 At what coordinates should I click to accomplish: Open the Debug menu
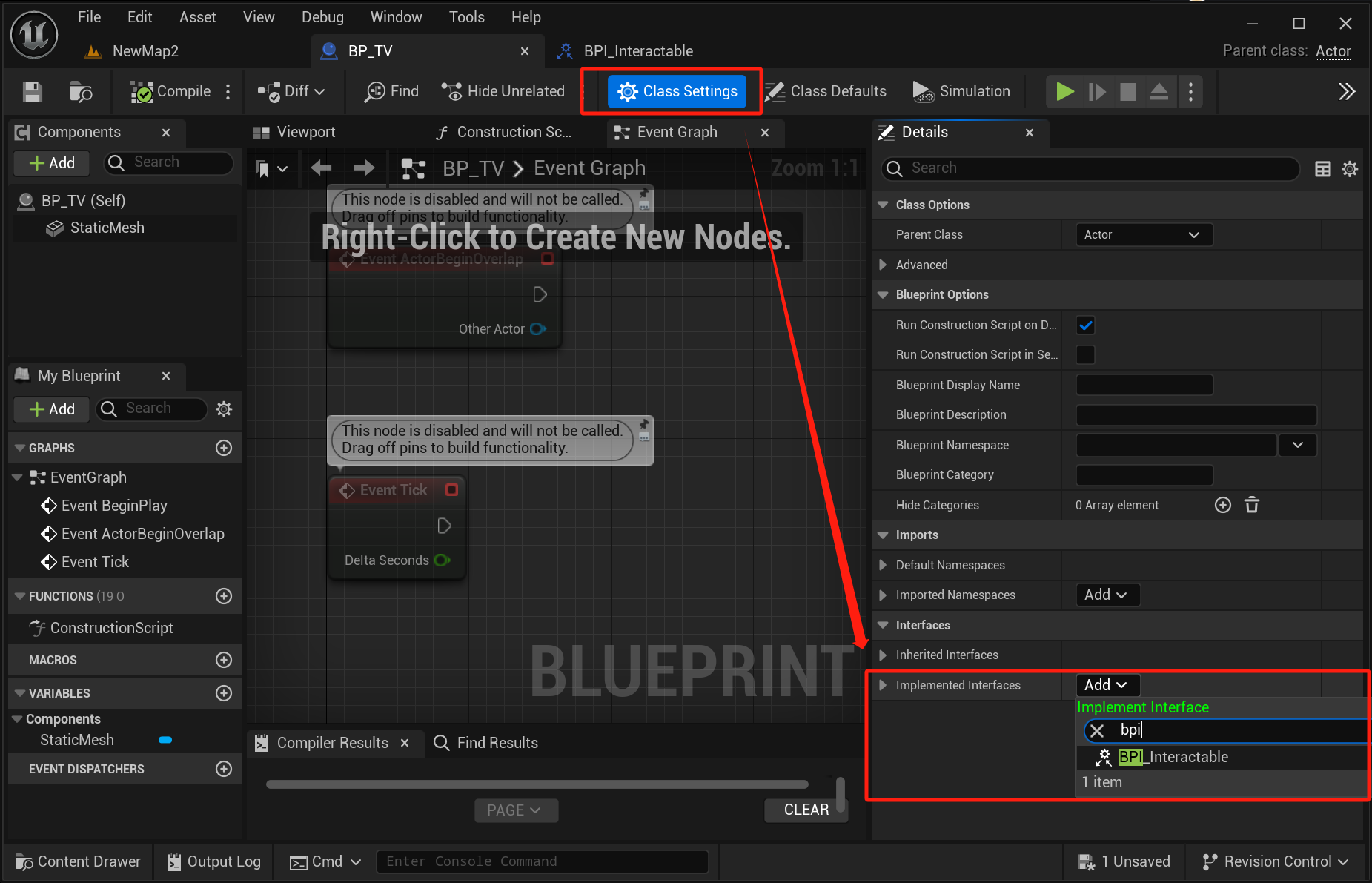[322, 17]
